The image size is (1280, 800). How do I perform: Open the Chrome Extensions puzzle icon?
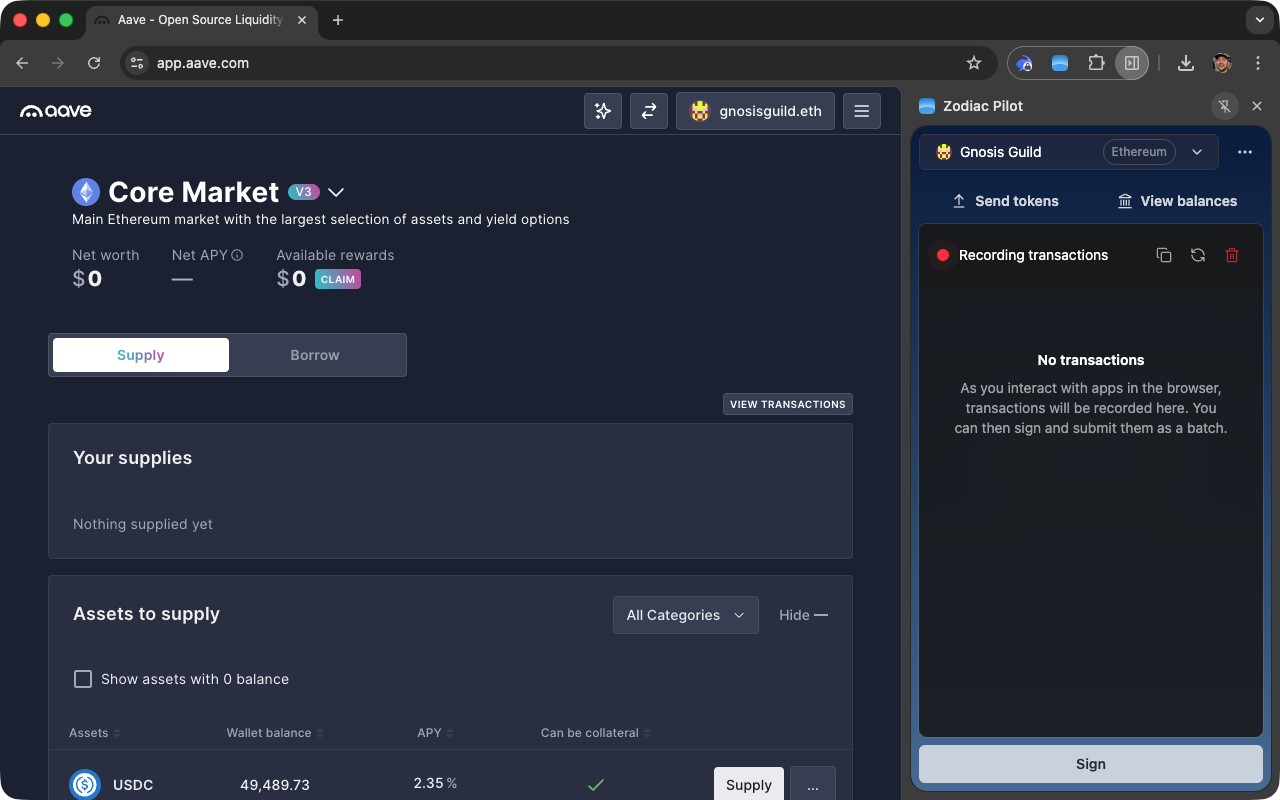(1096, 63)
